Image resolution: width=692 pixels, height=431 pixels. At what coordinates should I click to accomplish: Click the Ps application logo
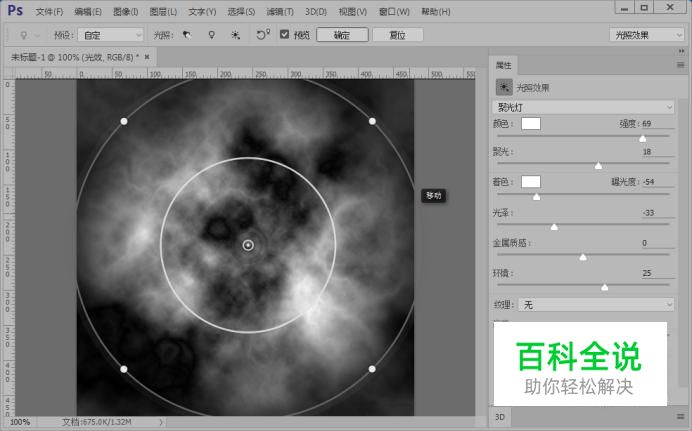(x=15, y=10)
